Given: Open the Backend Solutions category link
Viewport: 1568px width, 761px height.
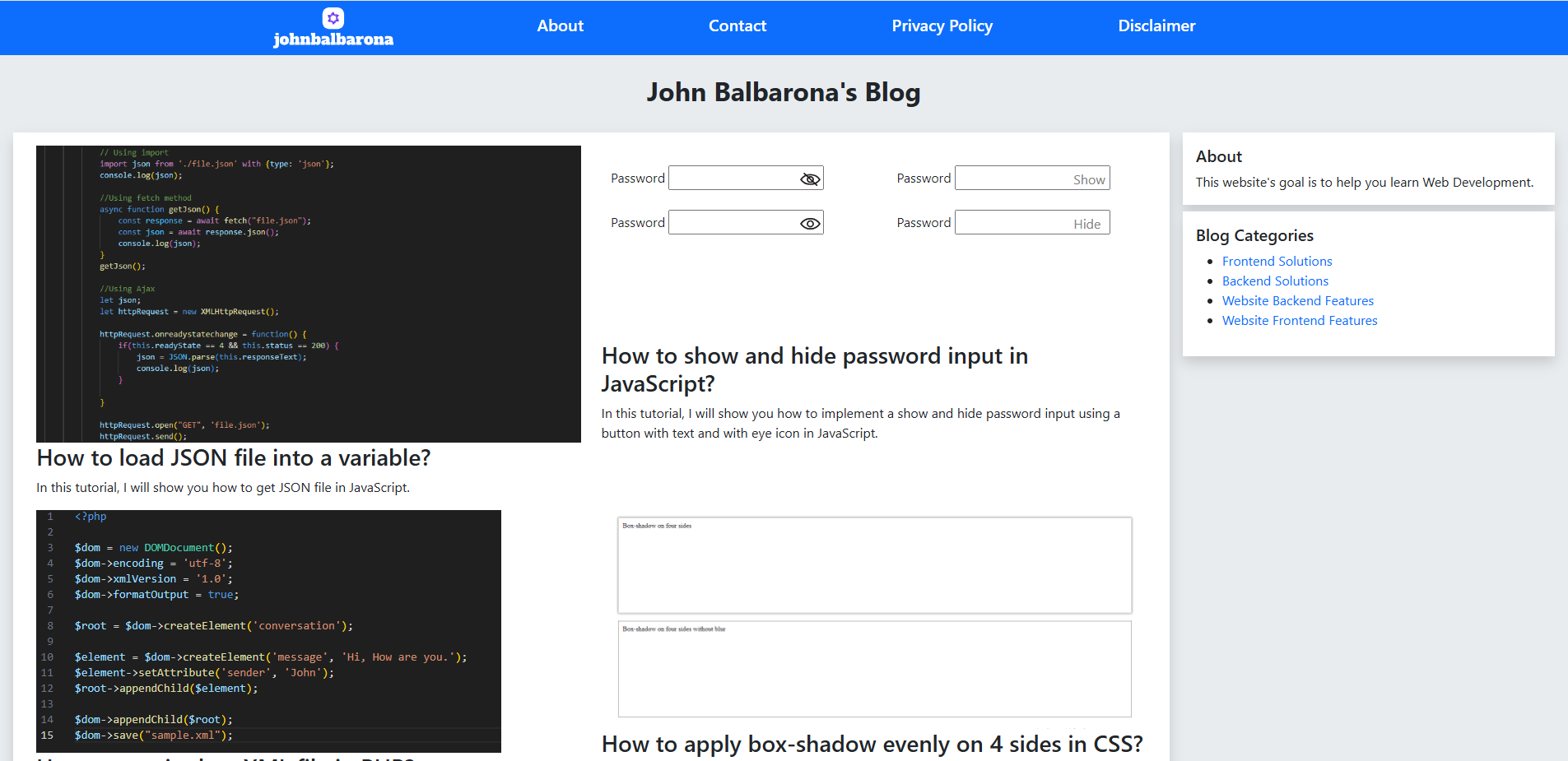Looking at the screenshot, I should pos(1275,281).
